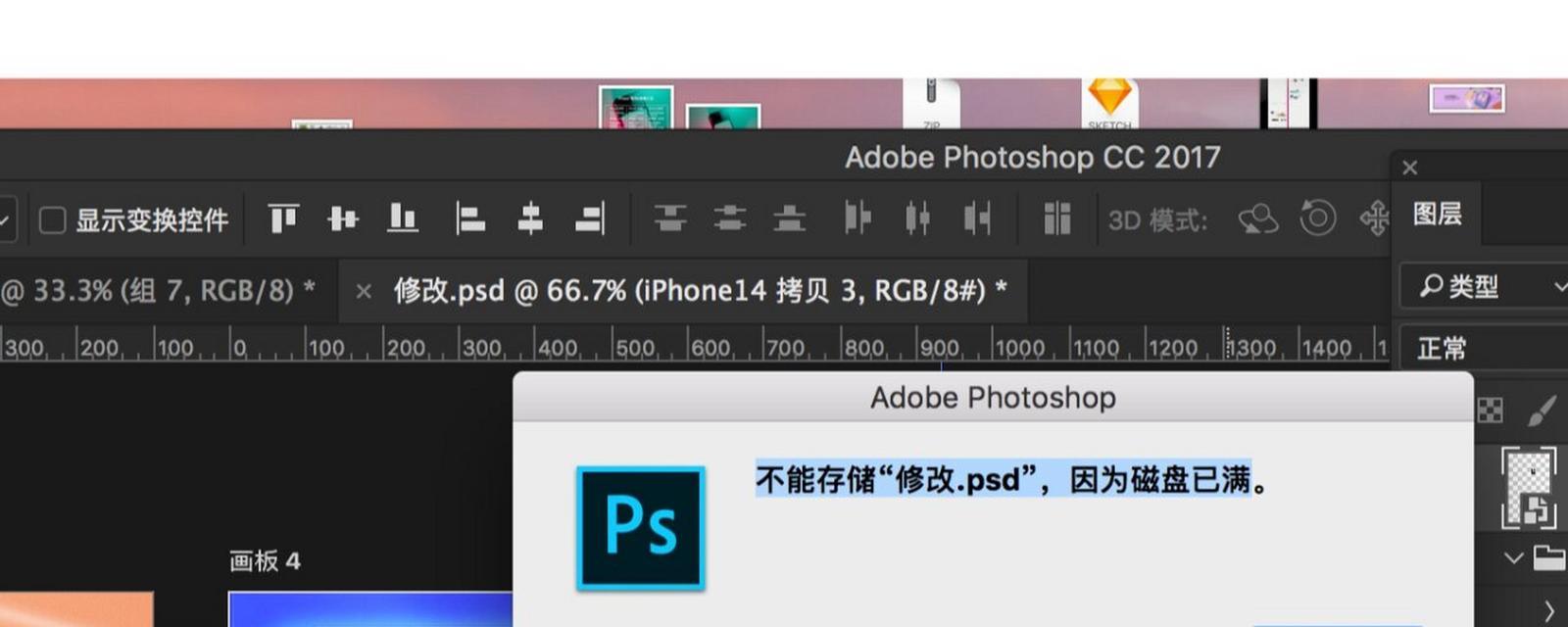Screen dimensions: 1568x627
Task: Click Align right edges icon
Action: point(590,217)
